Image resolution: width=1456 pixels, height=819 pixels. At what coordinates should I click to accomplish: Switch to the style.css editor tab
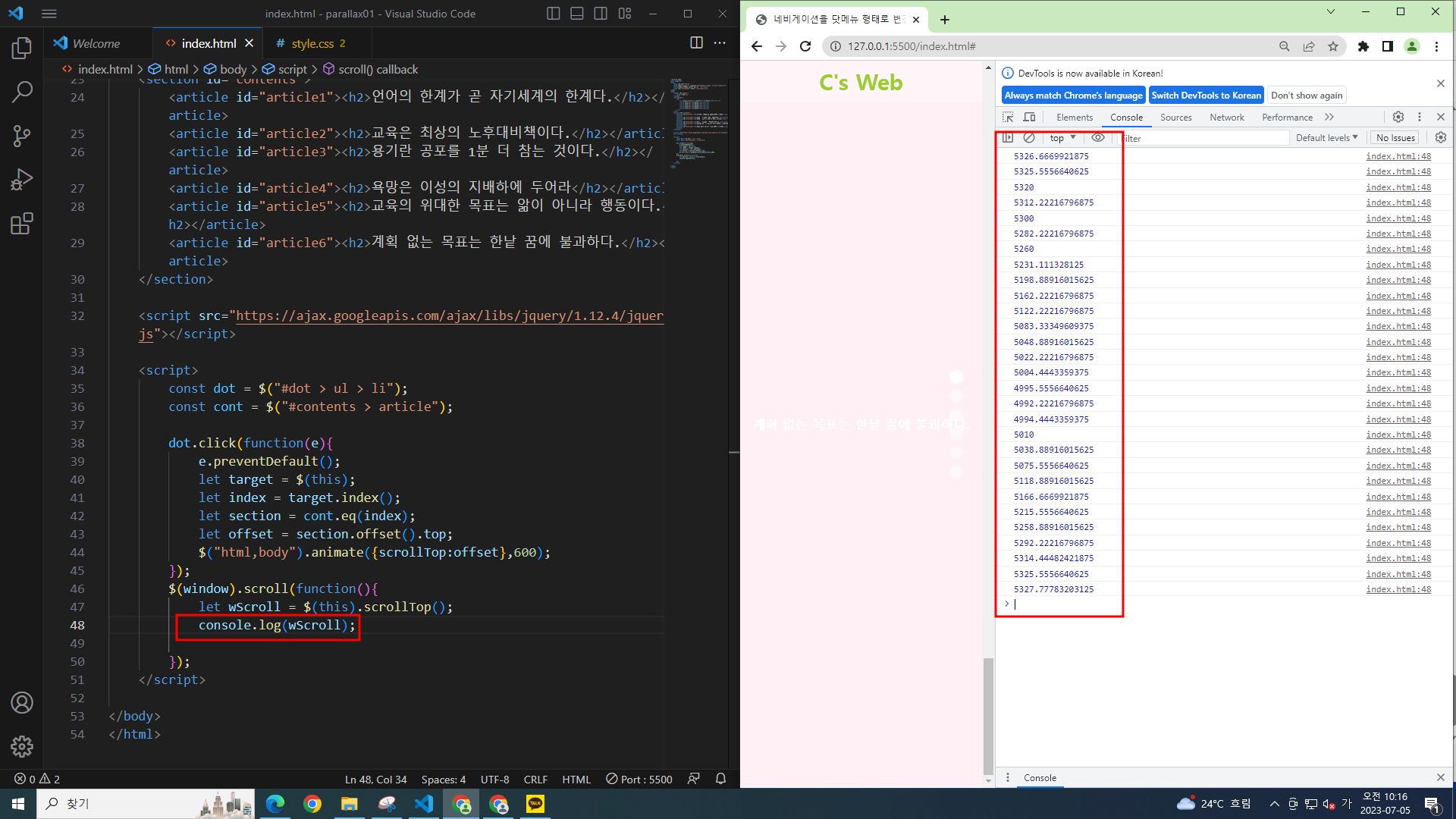[312, 43]
